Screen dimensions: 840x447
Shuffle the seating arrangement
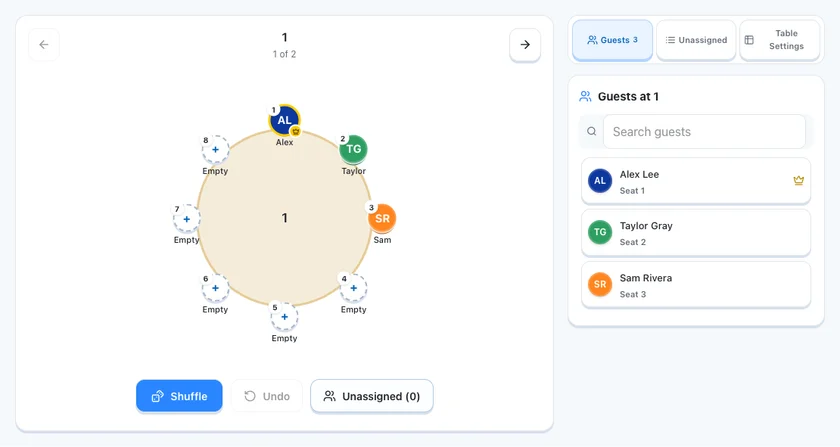click(x=179, y=396)
